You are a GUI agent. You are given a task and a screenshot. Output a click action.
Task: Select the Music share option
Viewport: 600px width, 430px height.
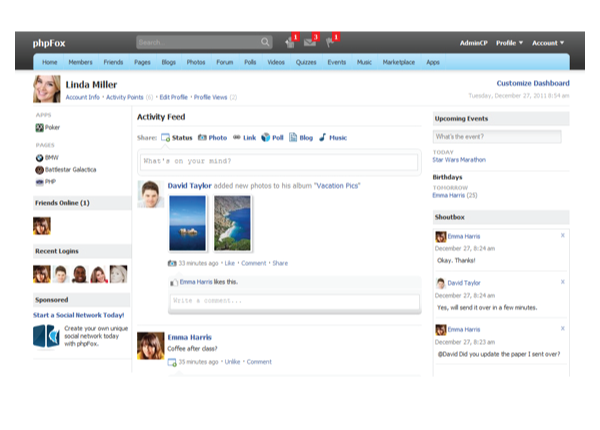pos(333,137)
